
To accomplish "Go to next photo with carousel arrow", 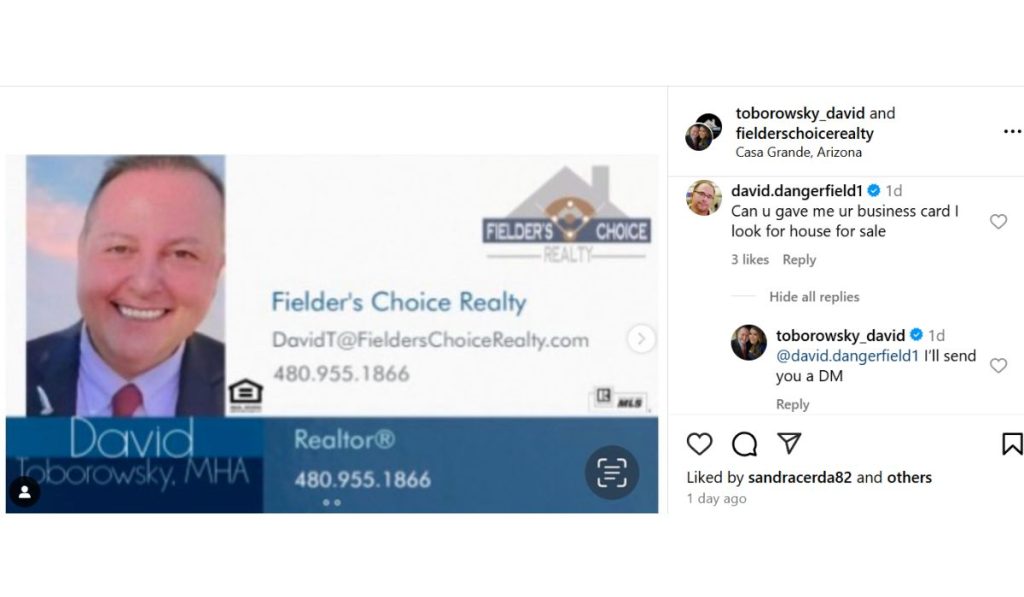I will (x=641, y=339).
